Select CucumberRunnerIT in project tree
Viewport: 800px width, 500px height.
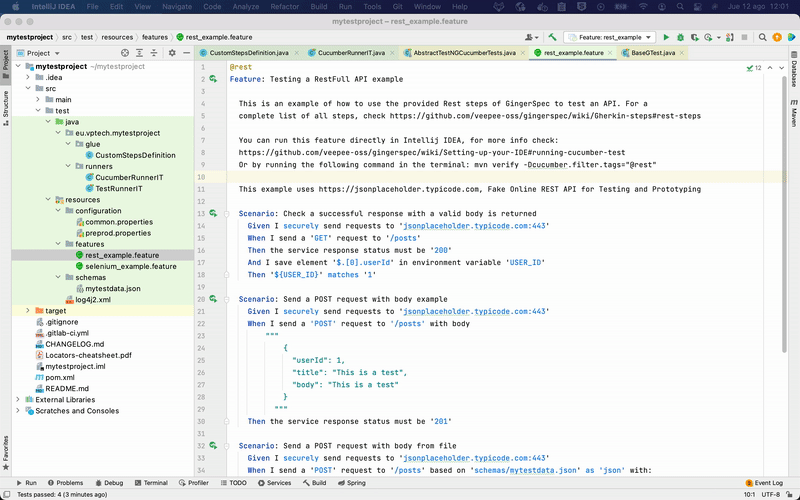pyautogui.click(x=129, y=178)
